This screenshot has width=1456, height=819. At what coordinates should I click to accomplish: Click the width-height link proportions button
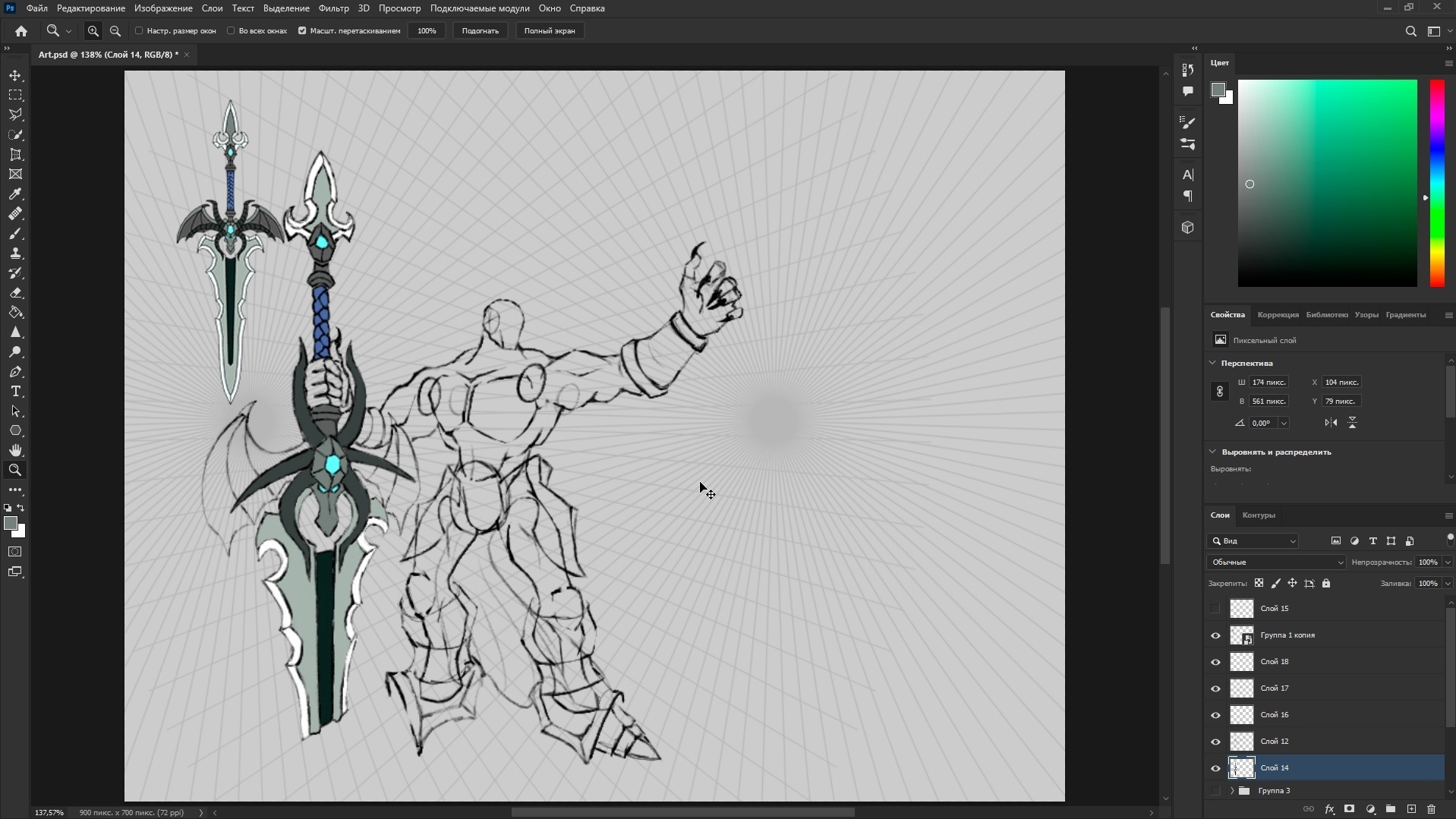pyautogui.click(x=1220, y=392)
